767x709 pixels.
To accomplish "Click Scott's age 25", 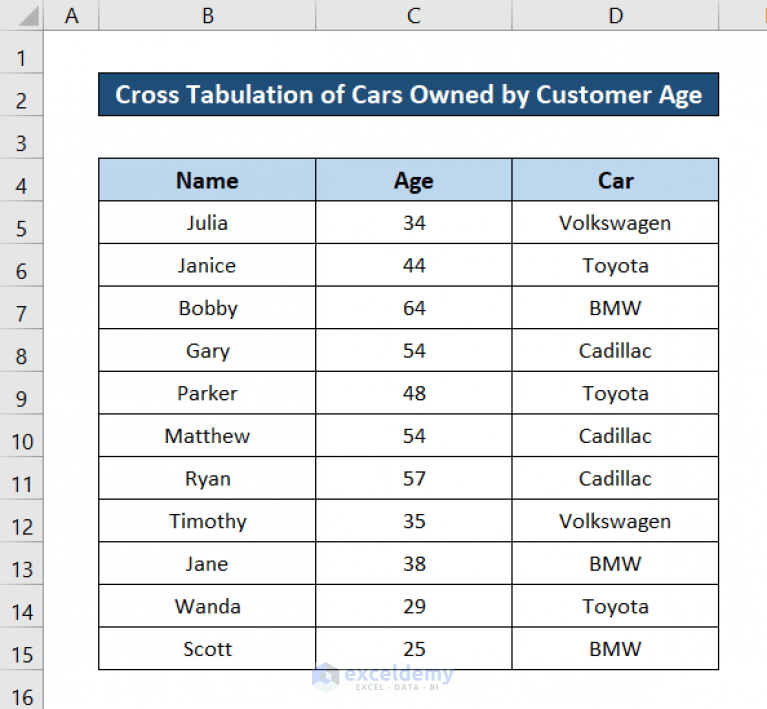I will click(x=414, y=649).
